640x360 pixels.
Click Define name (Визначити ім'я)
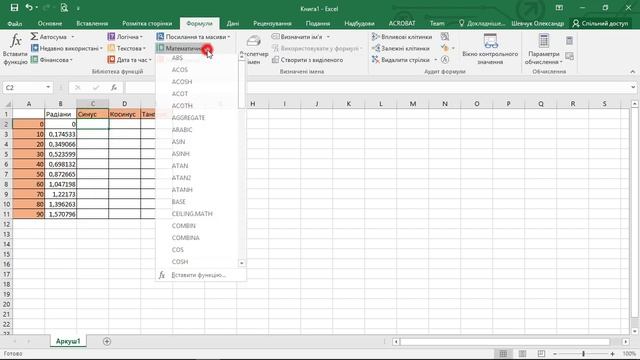click(x=297, y=37)
